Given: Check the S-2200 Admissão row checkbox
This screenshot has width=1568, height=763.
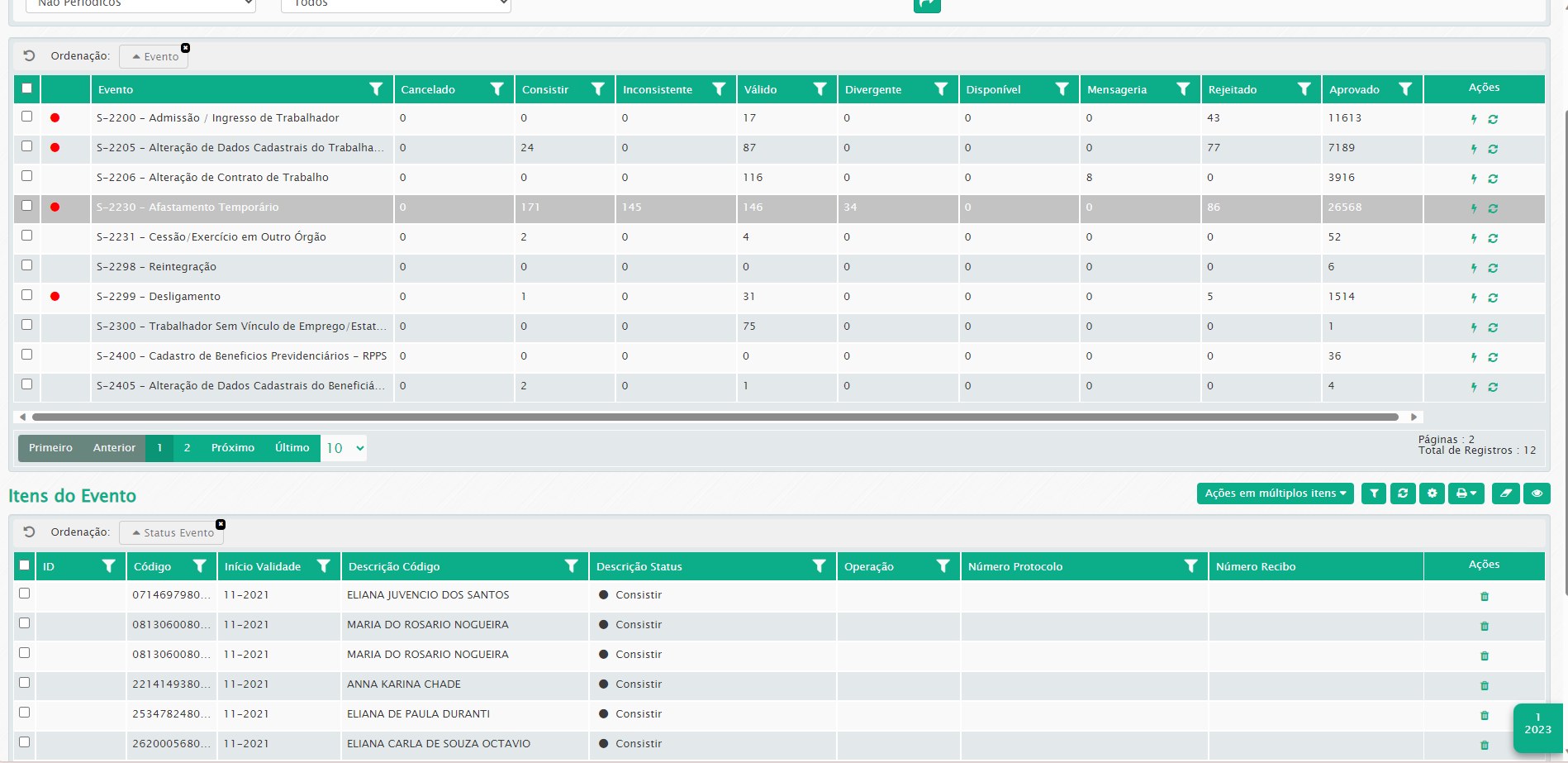Looking at the screenshot, I should (x=26, y=117).
